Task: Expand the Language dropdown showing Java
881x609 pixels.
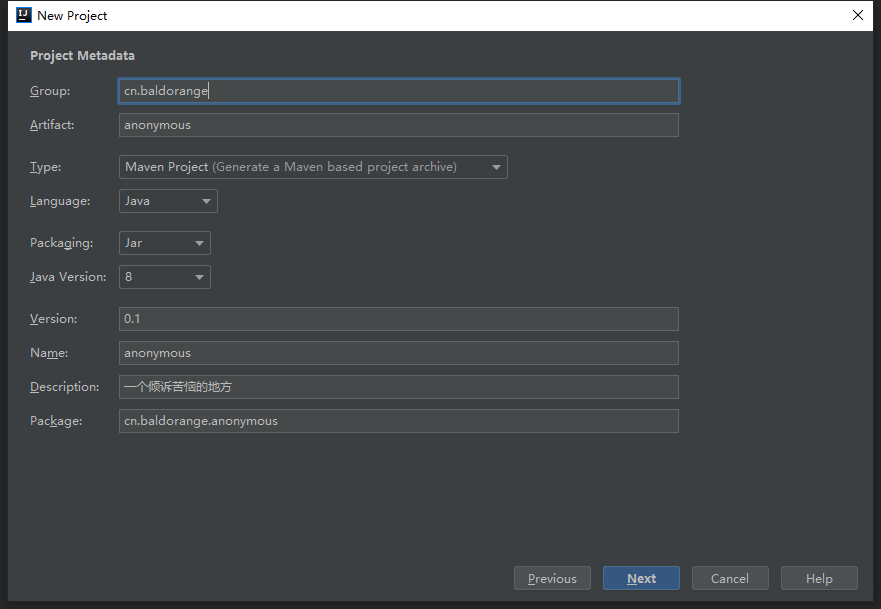Action: pos(168,201)
